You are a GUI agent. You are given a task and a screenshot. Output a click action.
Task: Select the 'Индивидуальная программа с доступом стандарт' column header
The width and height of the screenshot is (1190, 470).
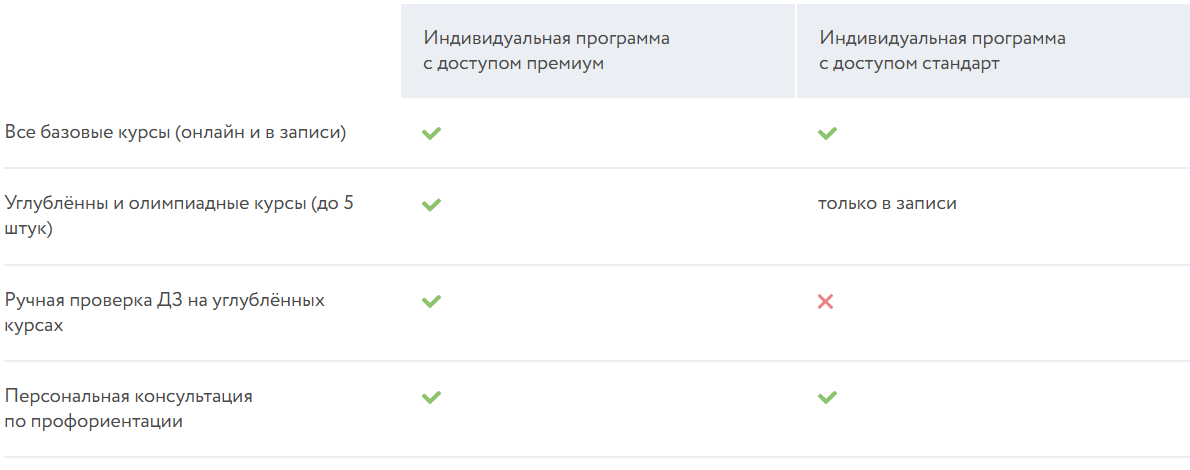[x=942, y=51]
